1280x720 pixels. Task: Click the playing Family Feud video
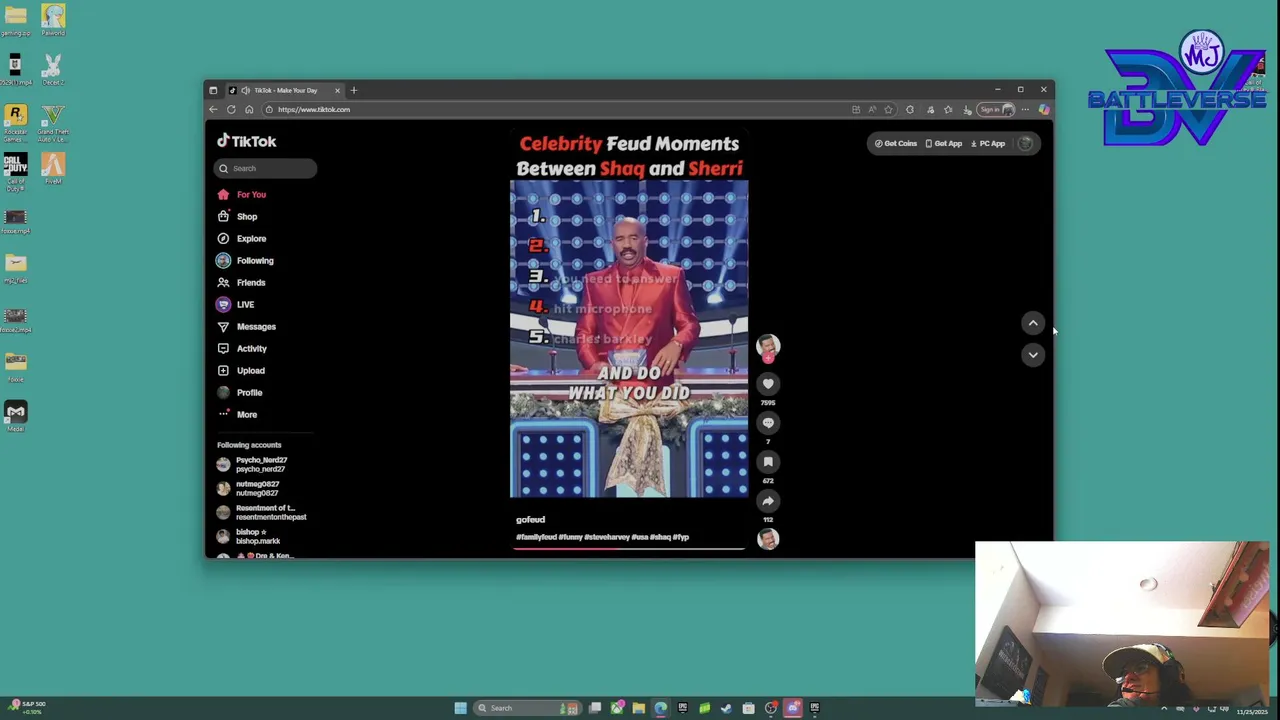(629, 339)
